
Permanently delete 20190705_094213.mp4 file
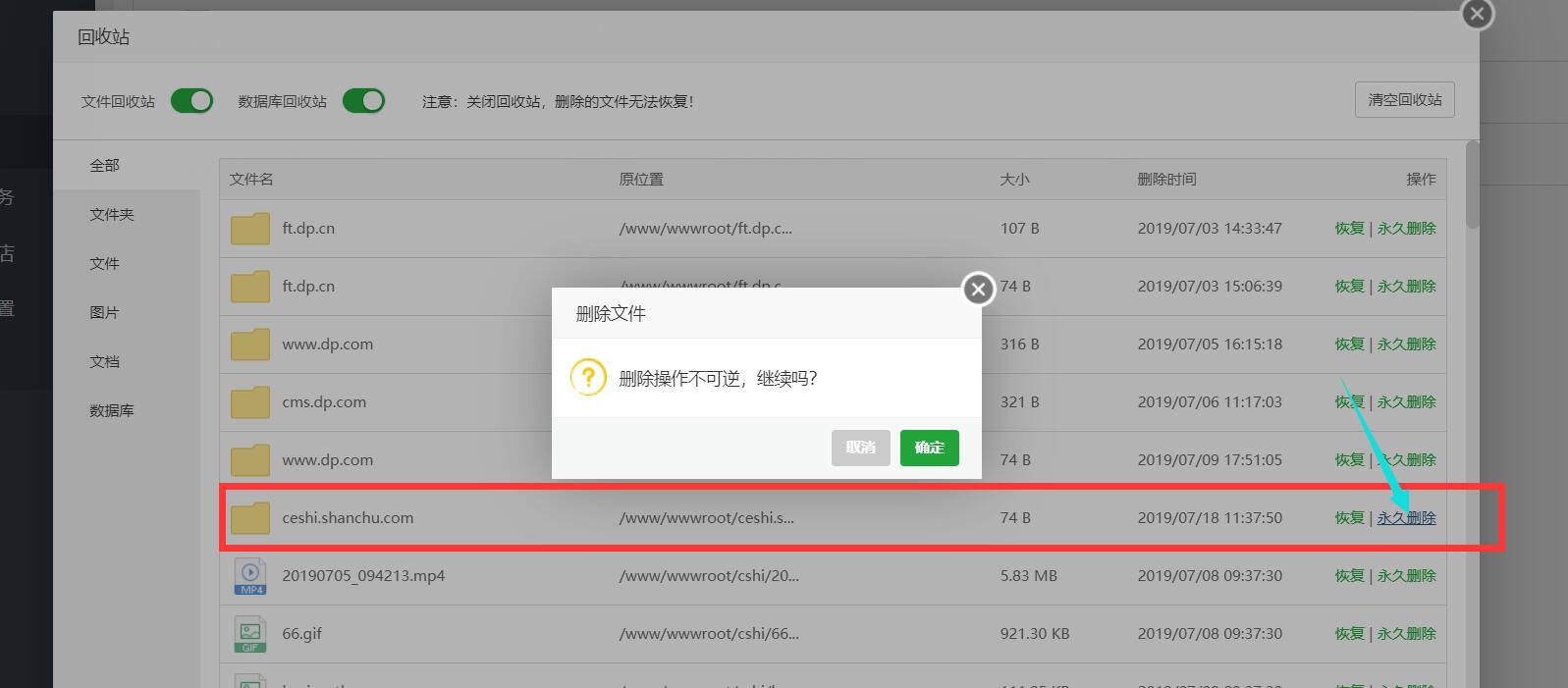(1406, 575)
